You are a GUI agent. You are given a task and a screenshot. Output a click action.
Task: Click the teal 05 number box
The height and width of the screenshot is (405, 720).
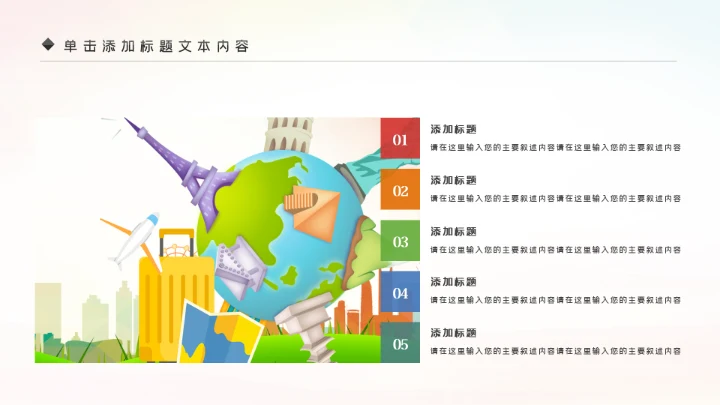pyautogui.click(x=400, y=343)
